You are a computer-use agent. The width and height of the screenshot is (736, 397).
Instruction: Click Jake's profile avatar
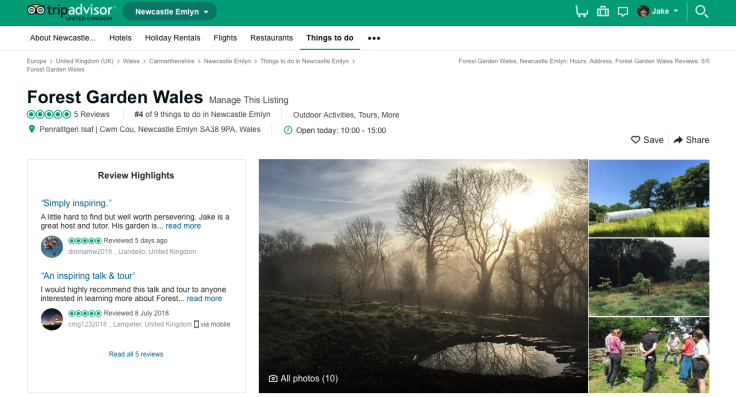coord(643,11)
